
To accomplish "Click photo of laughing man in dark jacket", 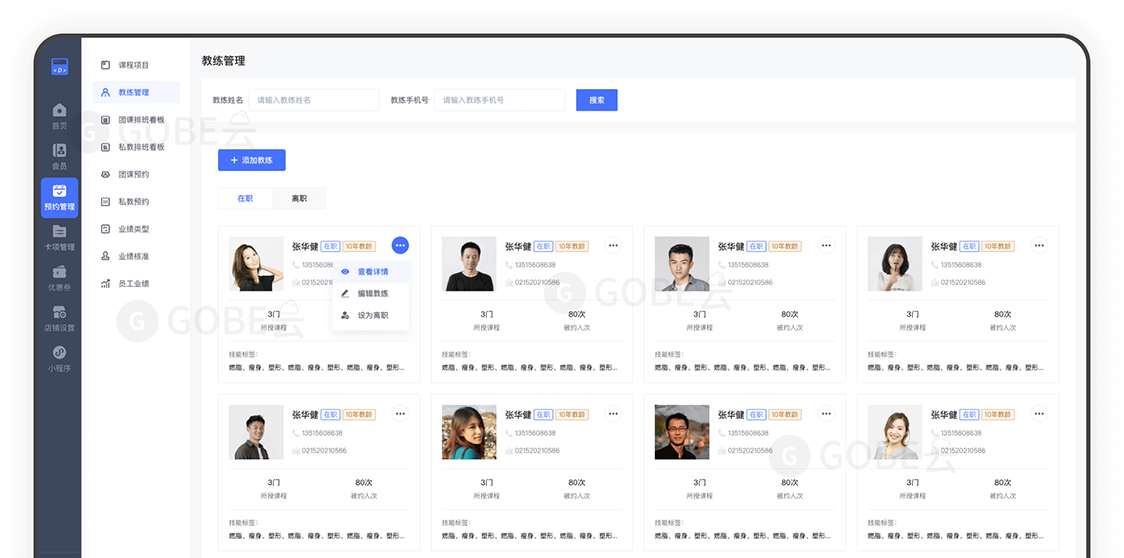I will [256, 432].
